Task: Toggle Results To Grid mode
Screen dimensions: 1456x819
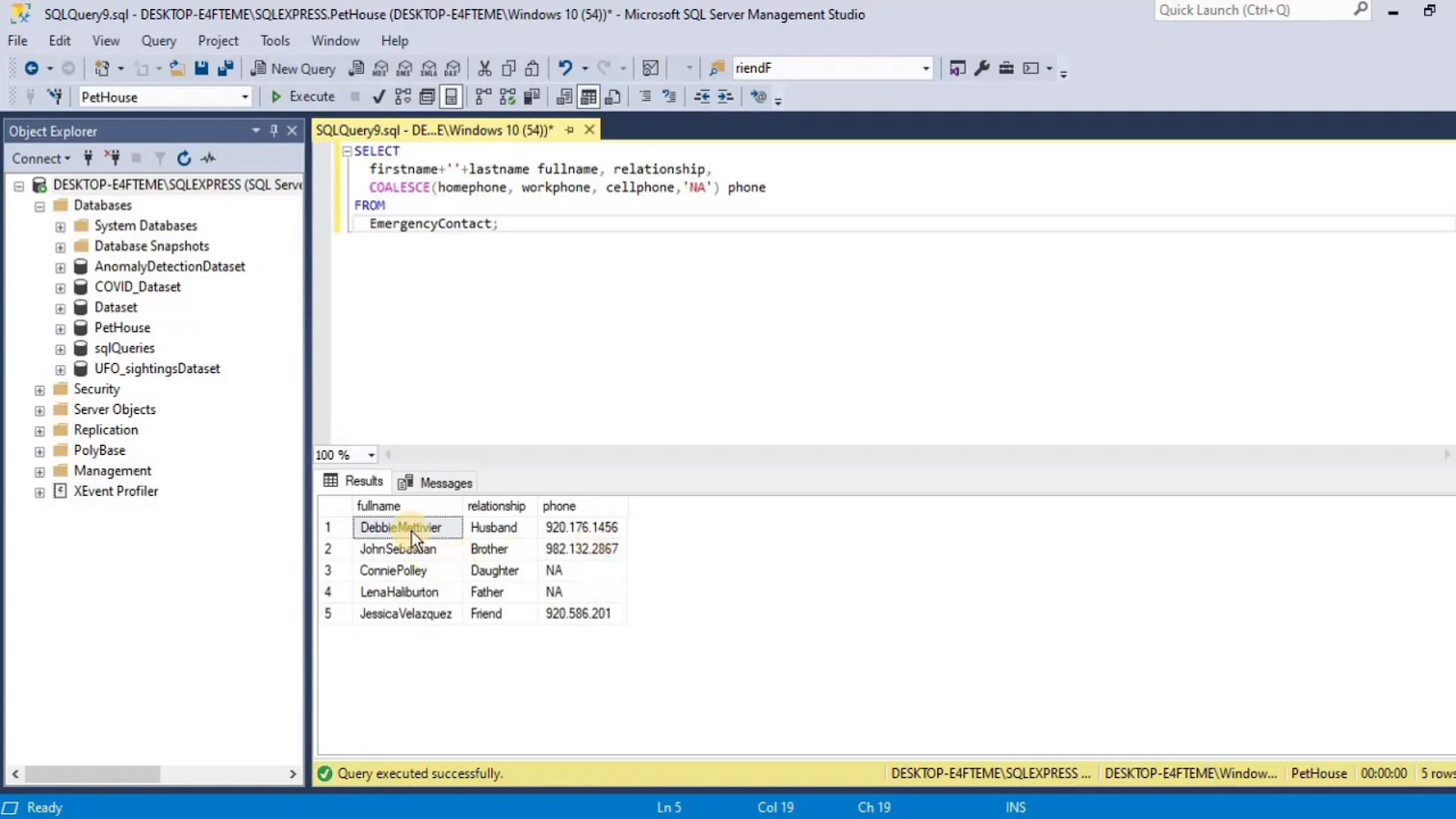Action: 589,96
